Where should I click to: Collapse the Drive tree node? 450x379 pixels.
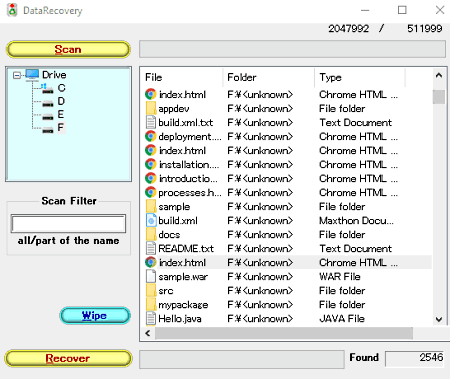coord(17,75)
